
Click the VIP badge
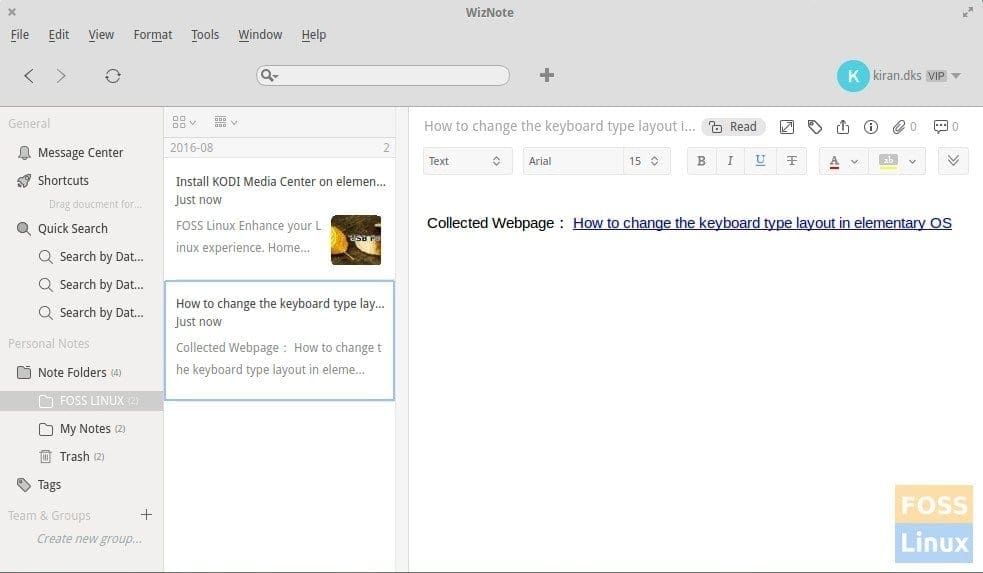click(x=936, y=76)
